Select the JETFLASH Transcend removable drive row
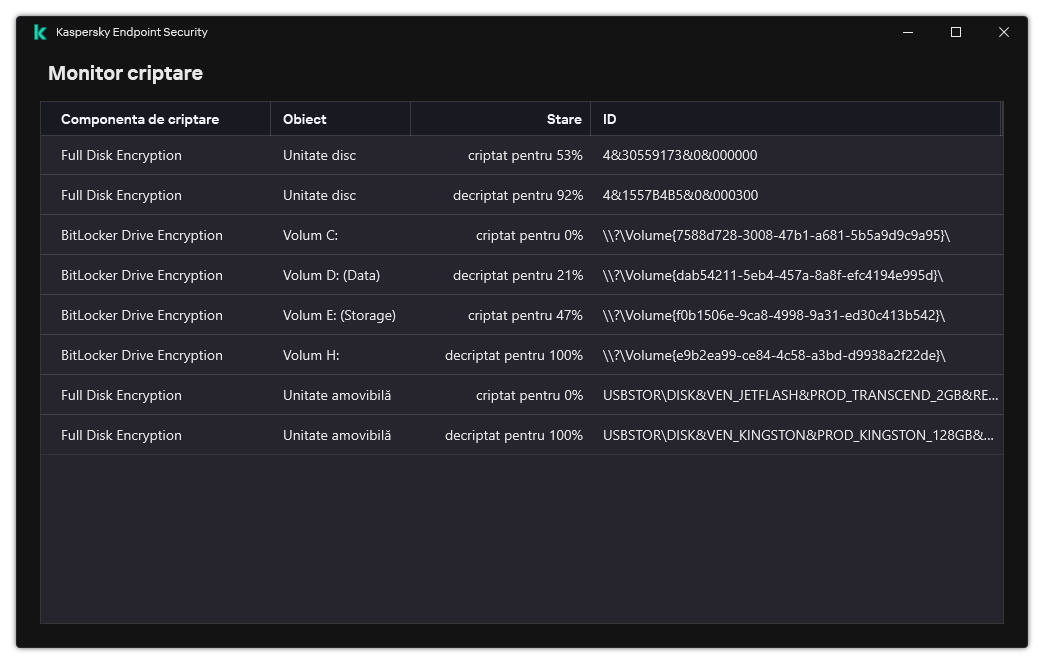This screenshot has width=1044, height=664. tap(800, 395)
